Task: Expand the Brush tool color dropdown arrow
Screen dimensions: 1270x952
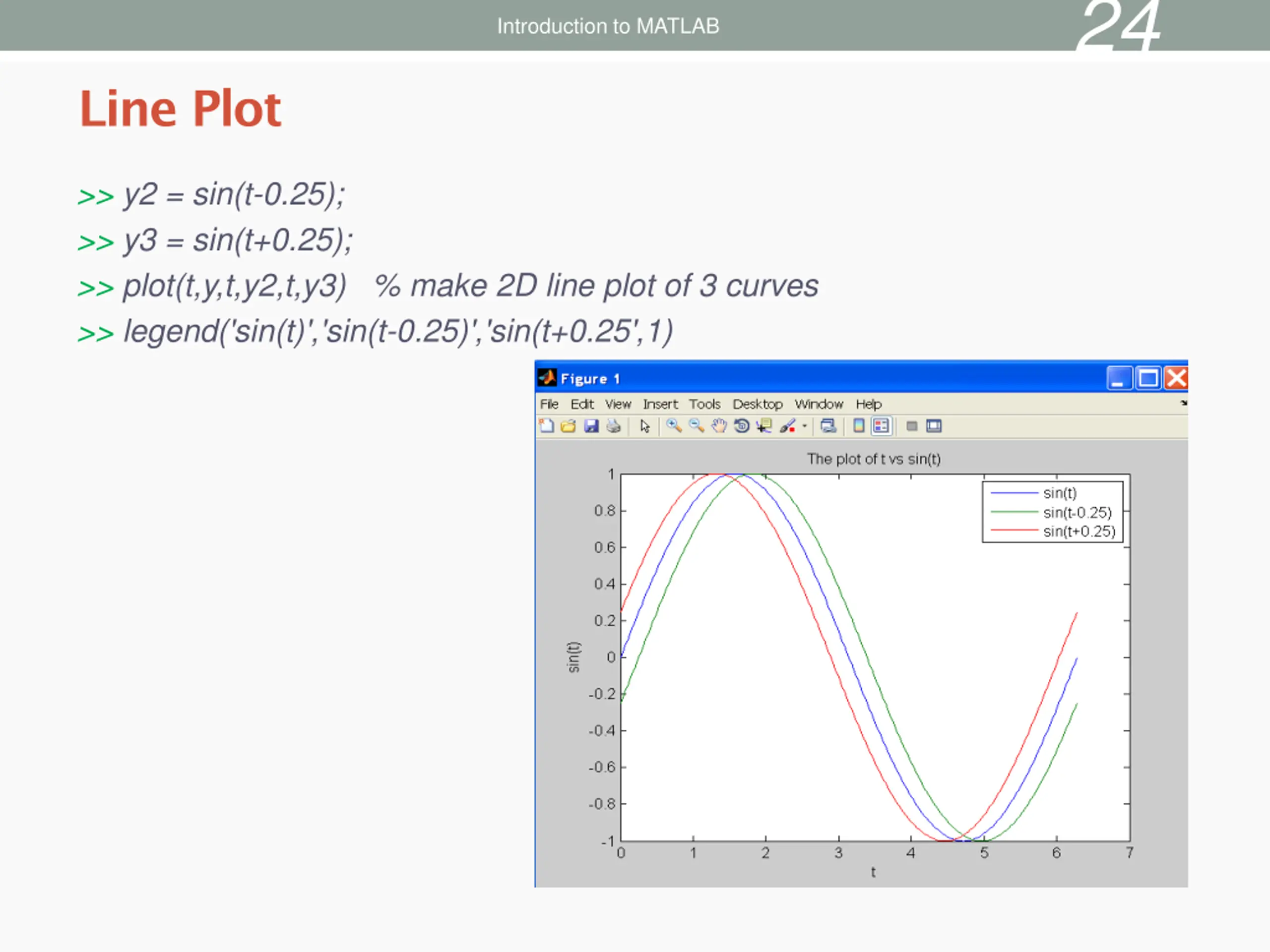Action: pos(804,426)
